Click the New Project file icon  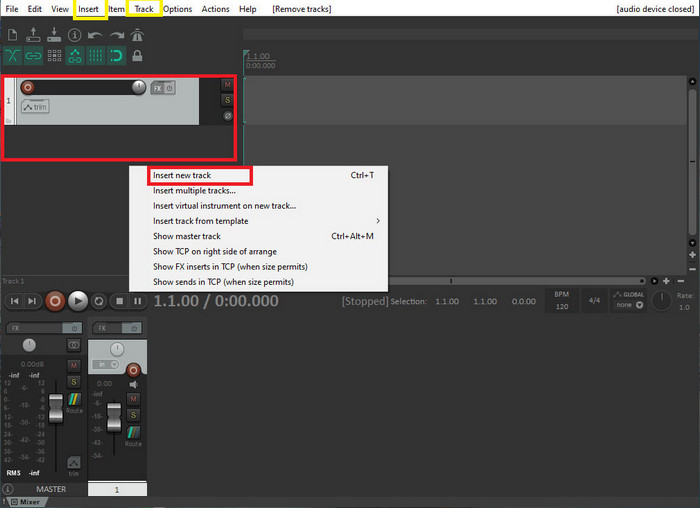12,35
